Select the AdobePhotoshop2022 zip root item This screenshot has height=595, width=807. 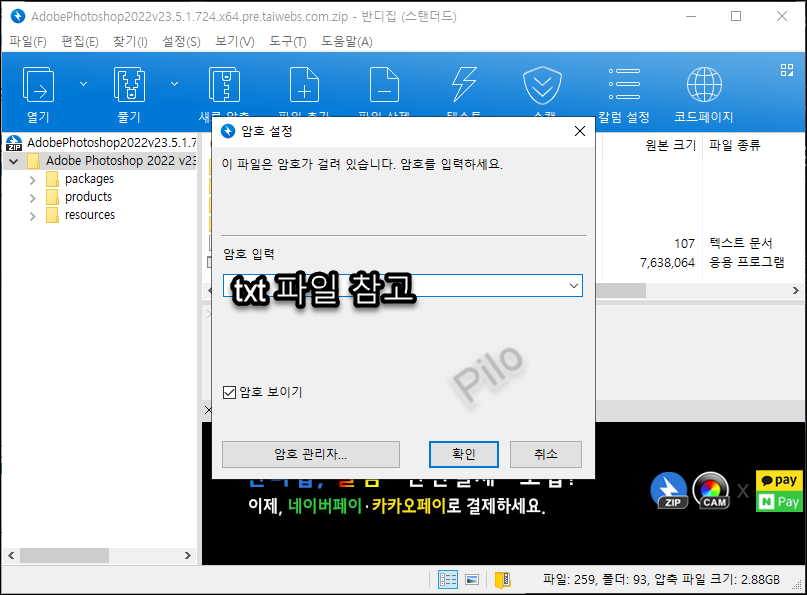tap(112, 143)
